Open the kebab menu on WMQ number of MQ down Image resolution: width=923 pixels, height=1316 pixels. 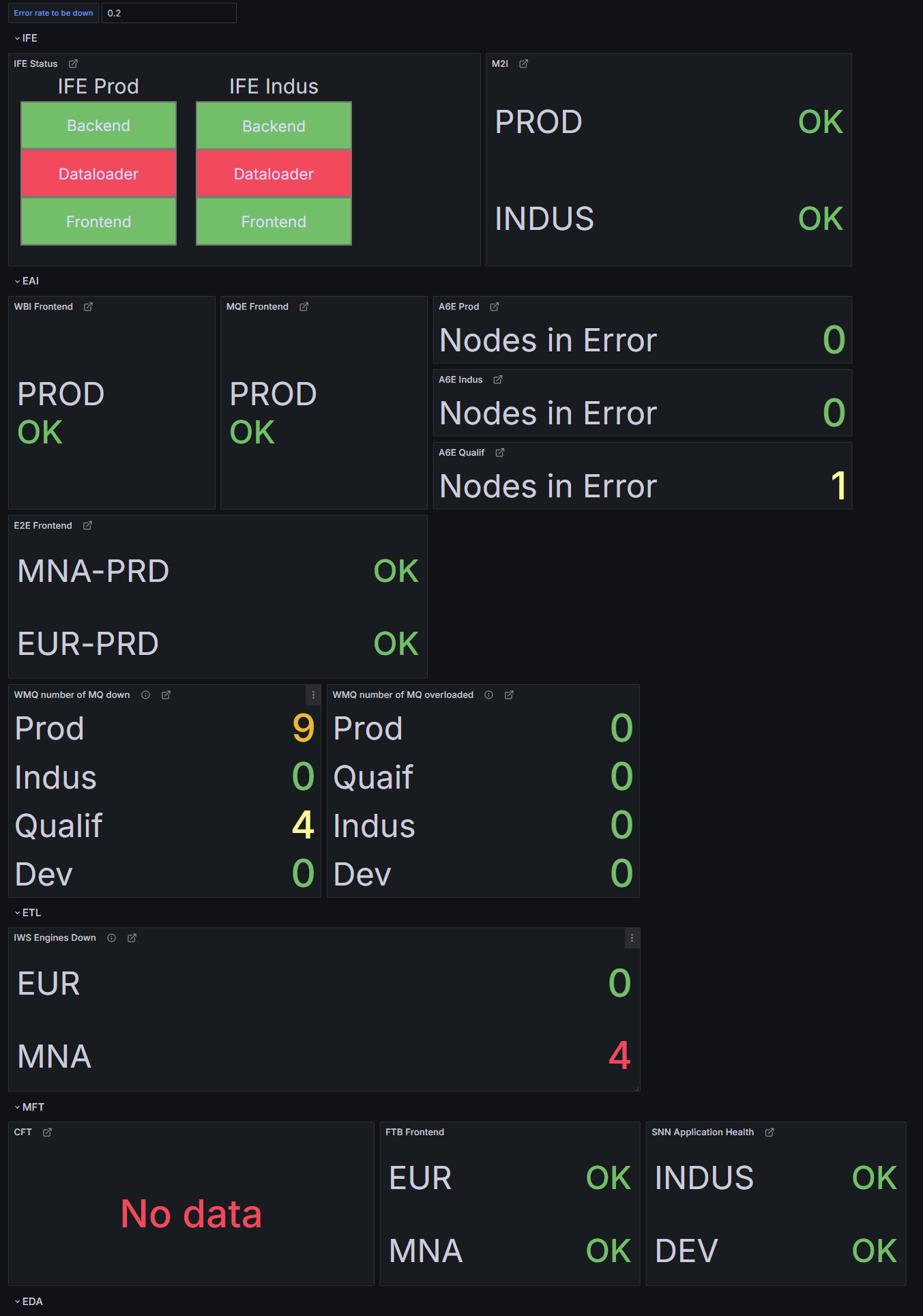pos(313,695)
